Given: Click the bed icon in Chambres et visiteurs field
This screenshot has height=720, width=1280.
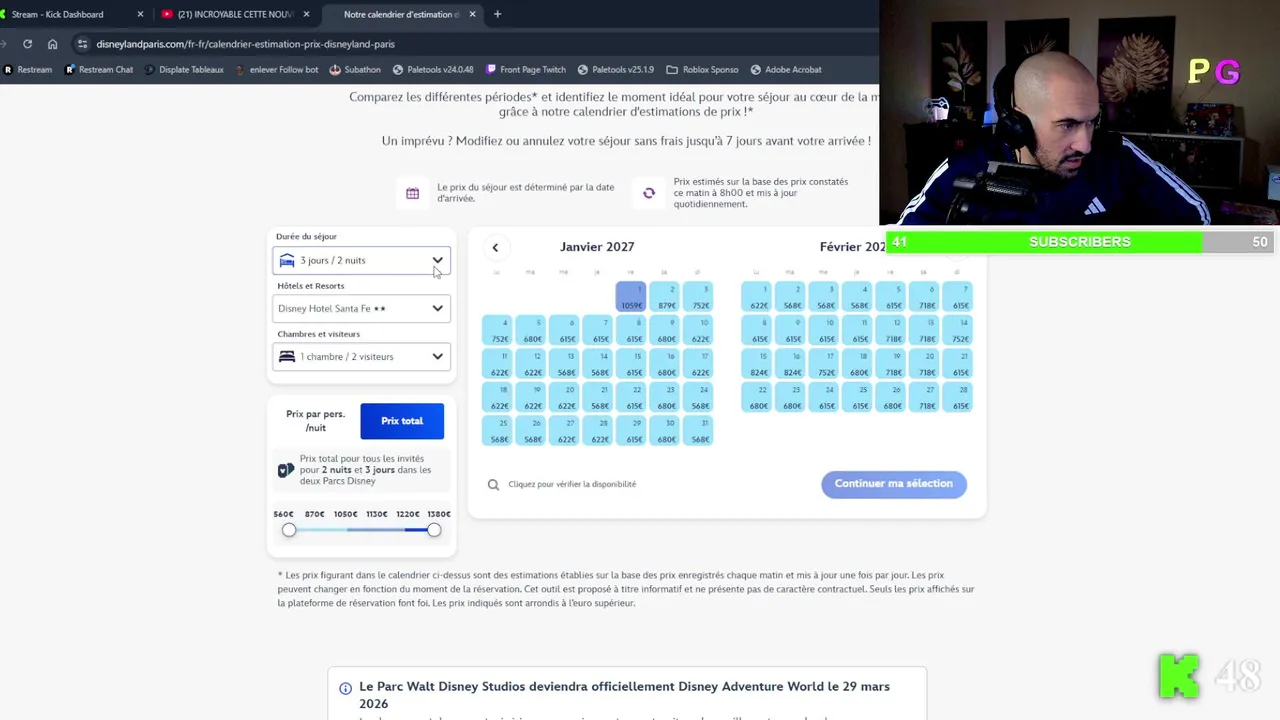Looking at the screenshot, I should [287, 357].
